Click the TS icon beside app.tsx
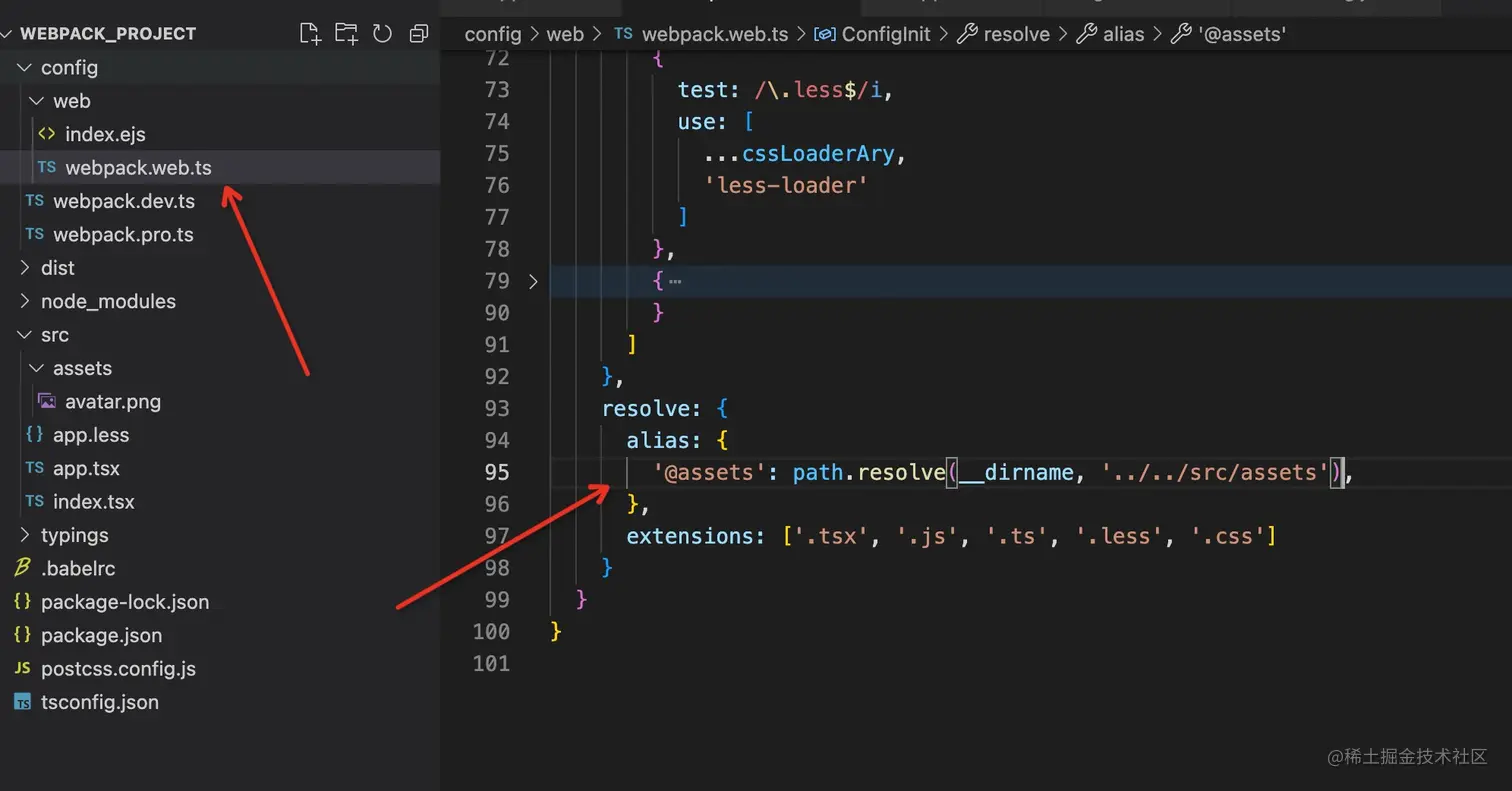The image size is (1512, 791). pos(34,468)
